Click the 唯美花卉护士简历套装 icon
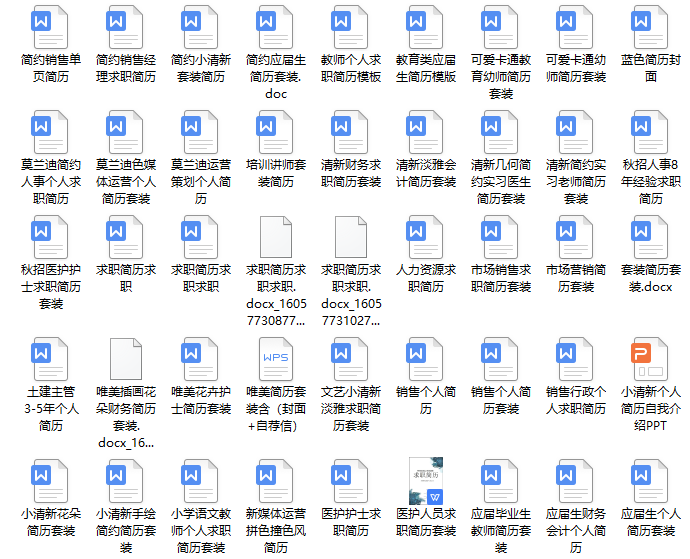Screen dimensions: 690x559 [200, 359]
